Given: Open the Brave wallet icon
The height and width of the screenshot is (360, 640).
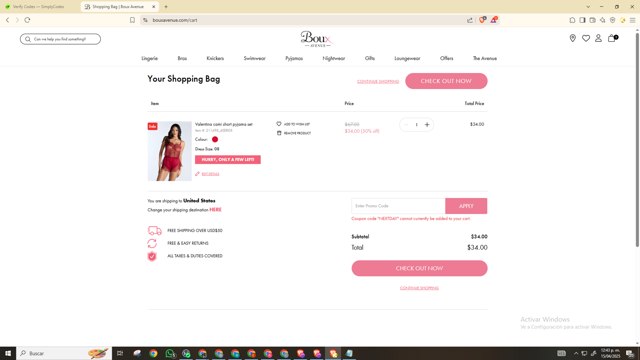Looking at the screenshot, I should [593, 20].
